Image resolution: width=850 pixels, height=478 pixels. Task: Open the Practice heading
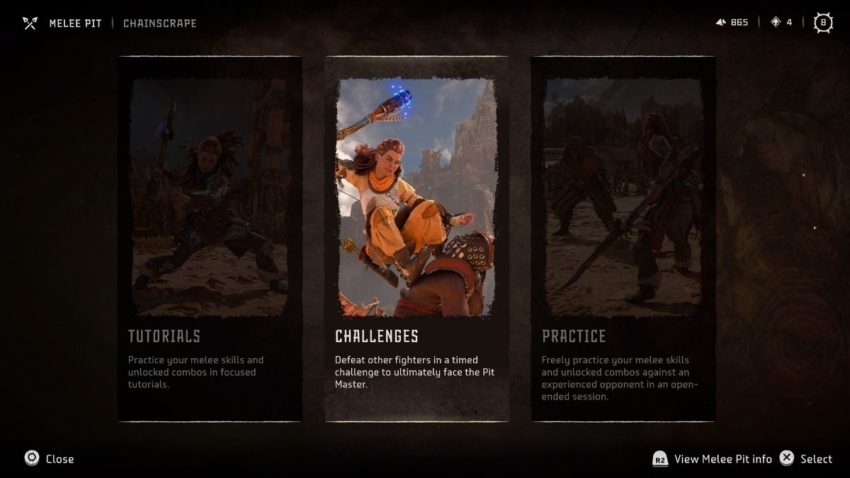(x=574, y=337)
